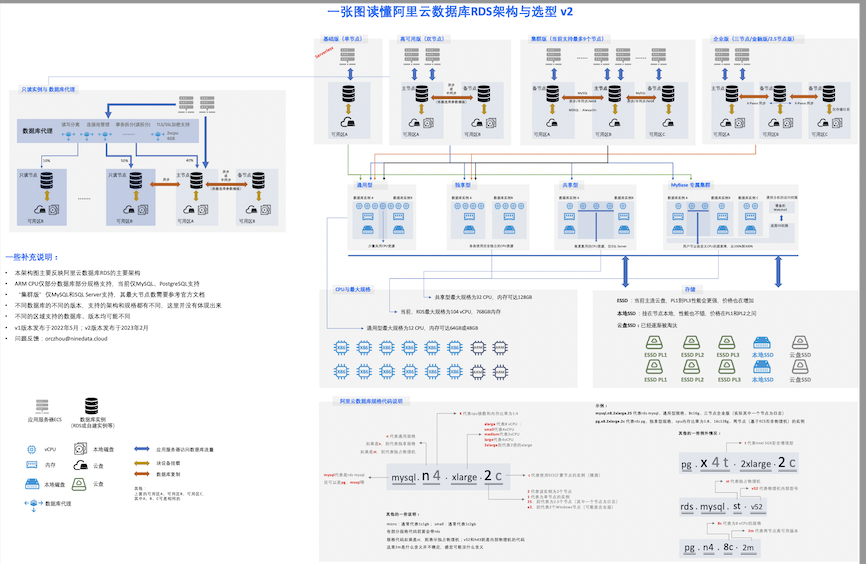Select the vCPU chip icon in legend
Viewport: 866px width, 564px height.
click(32, 450)
